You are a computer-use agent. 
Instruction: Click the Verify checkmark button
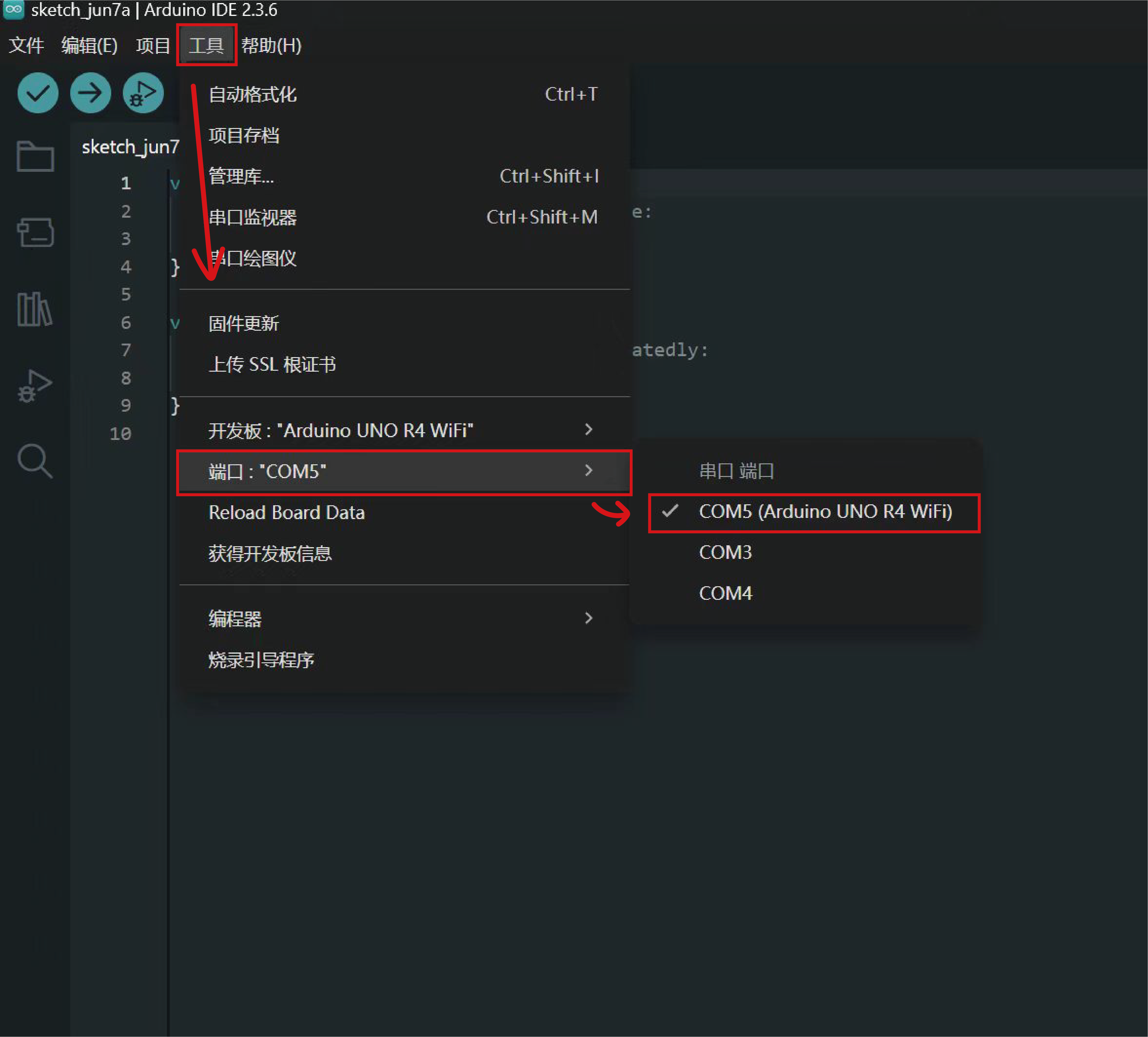click(38, 93)
